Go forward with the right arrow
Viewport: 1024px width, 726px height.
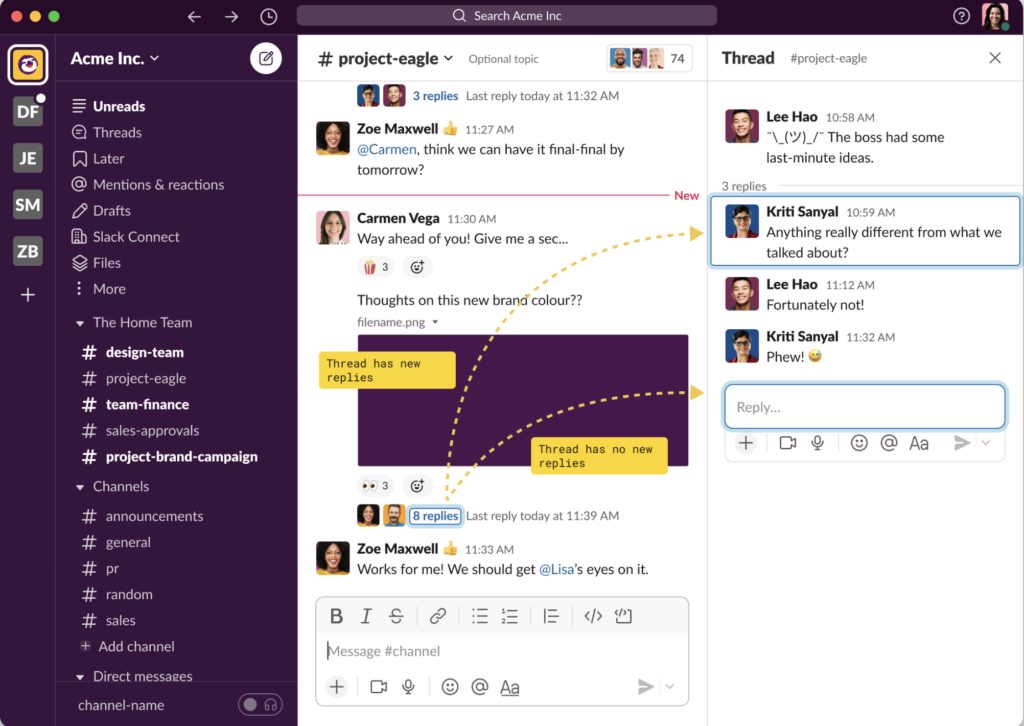pyautogui.click(x=232, y=16)
